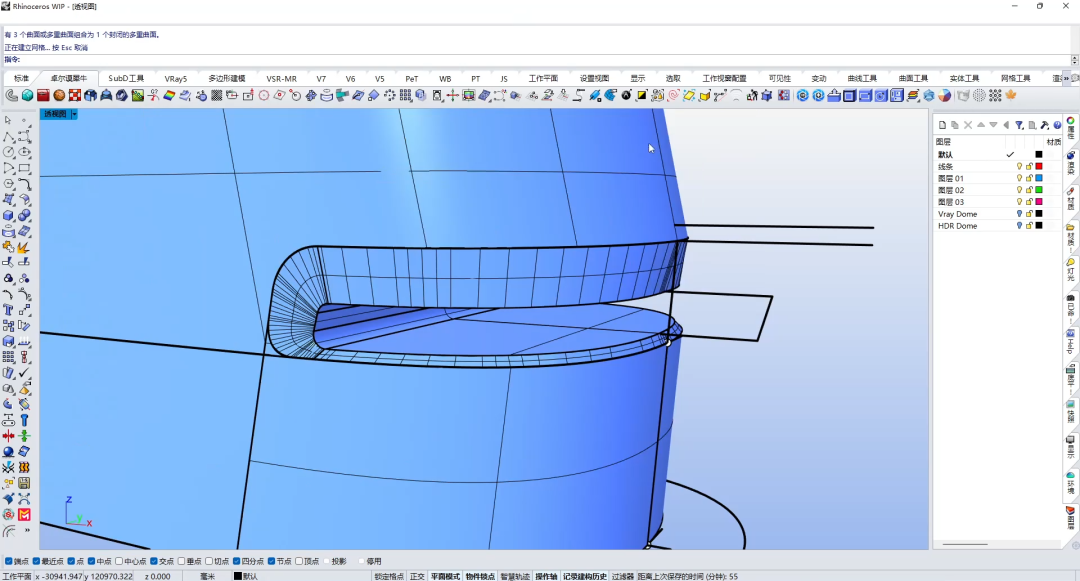Screen dimensions: 1080x581
Task: Click the circular dotted polar array icon
Action: 390,96
